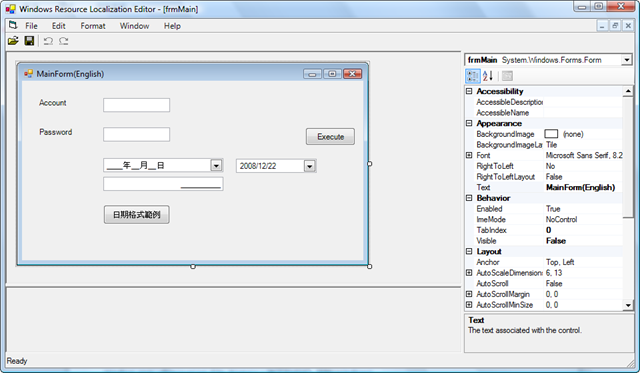Open the Help menu
The height and width of the screenshot is (373, 640).
coord(172,26)
